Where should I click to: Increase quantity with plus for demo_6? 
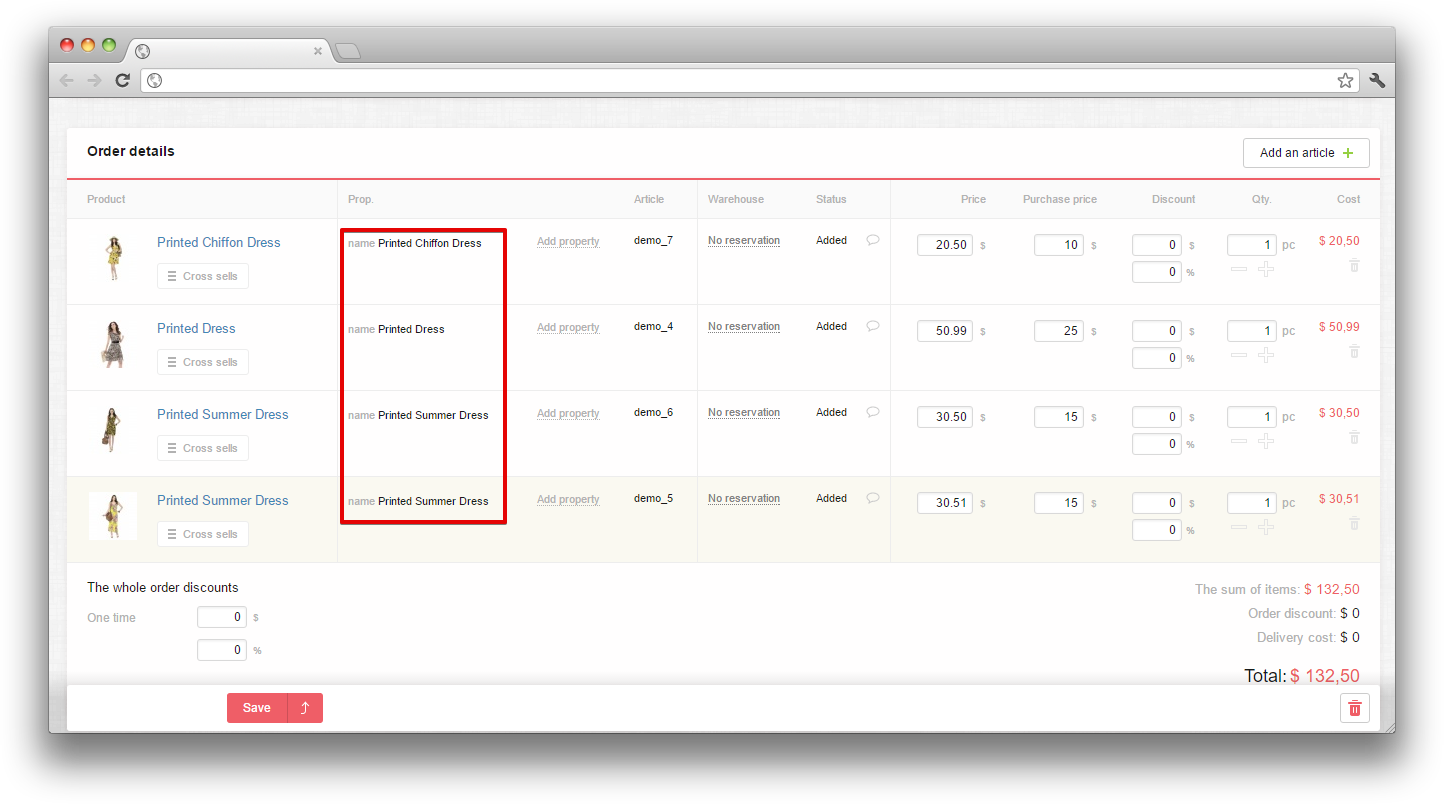(1266, 441)
